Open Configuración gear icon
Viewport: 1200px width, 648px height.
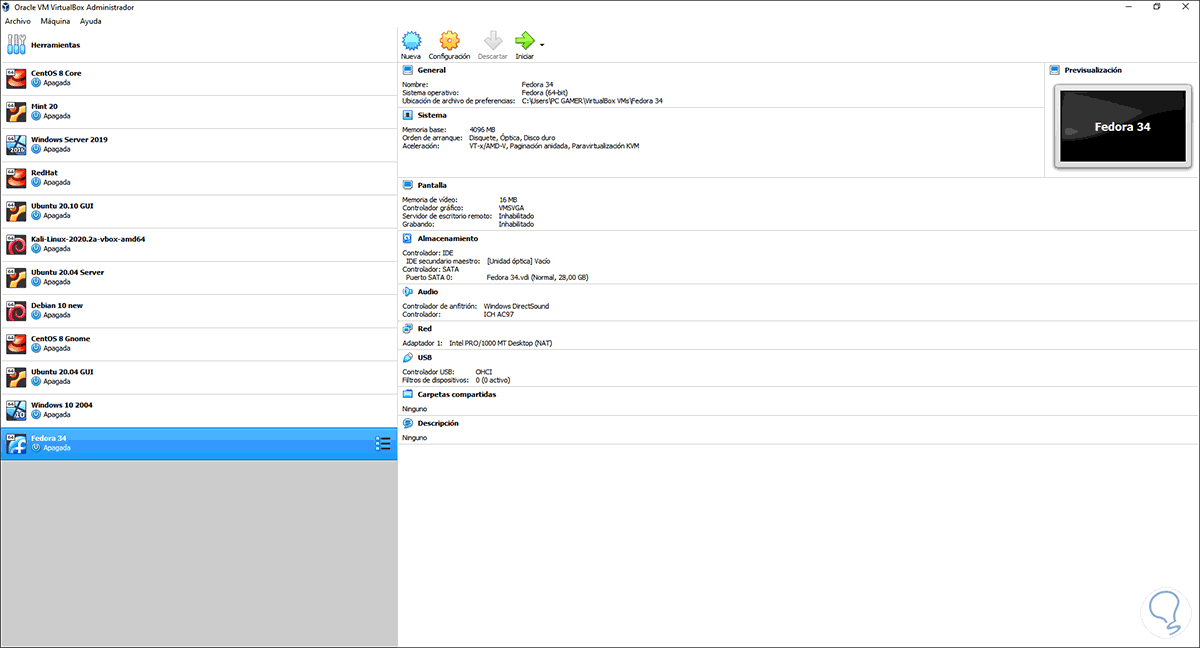(x=449, y=41)
